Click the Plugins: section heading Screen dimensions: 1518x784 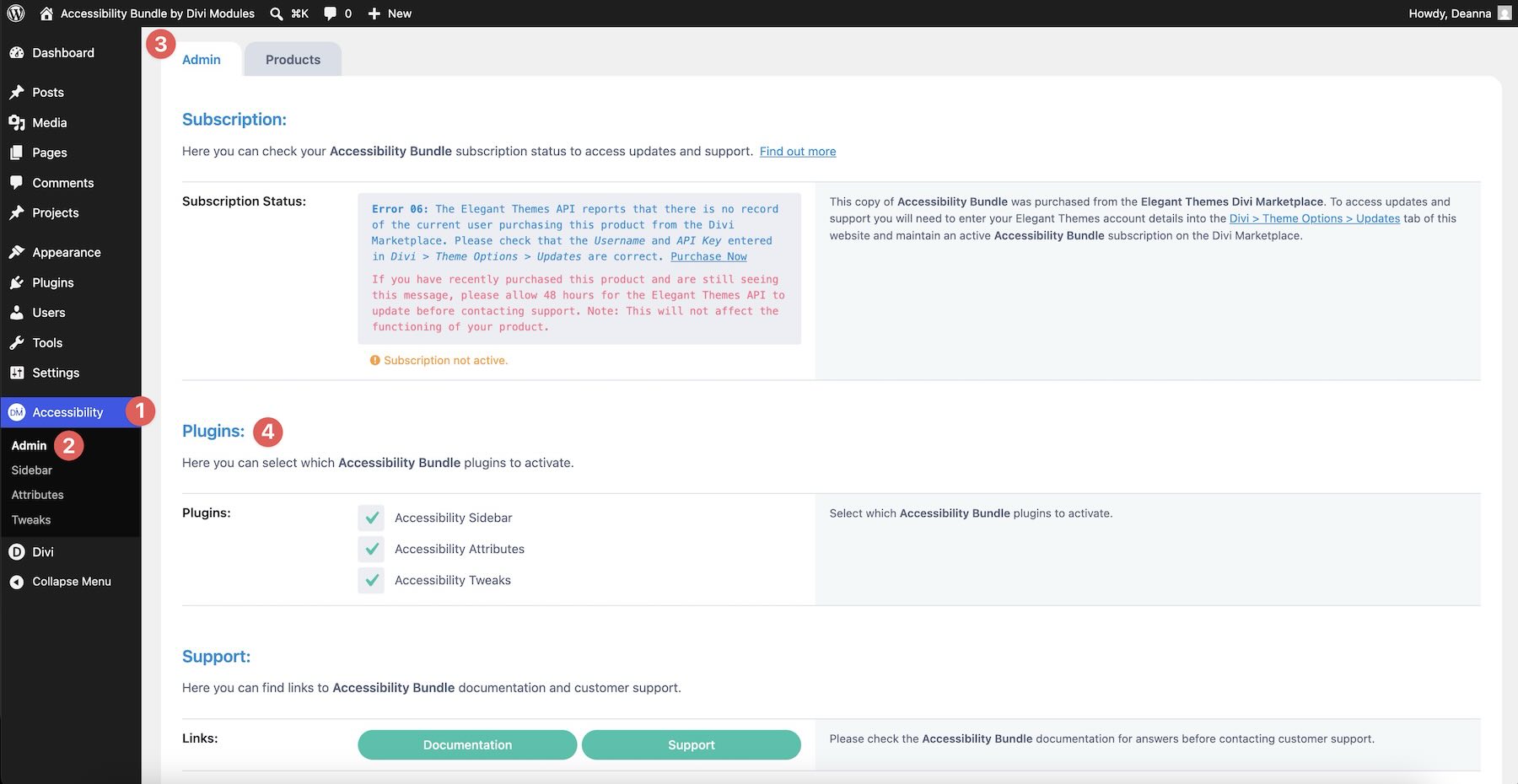[213, 431]
